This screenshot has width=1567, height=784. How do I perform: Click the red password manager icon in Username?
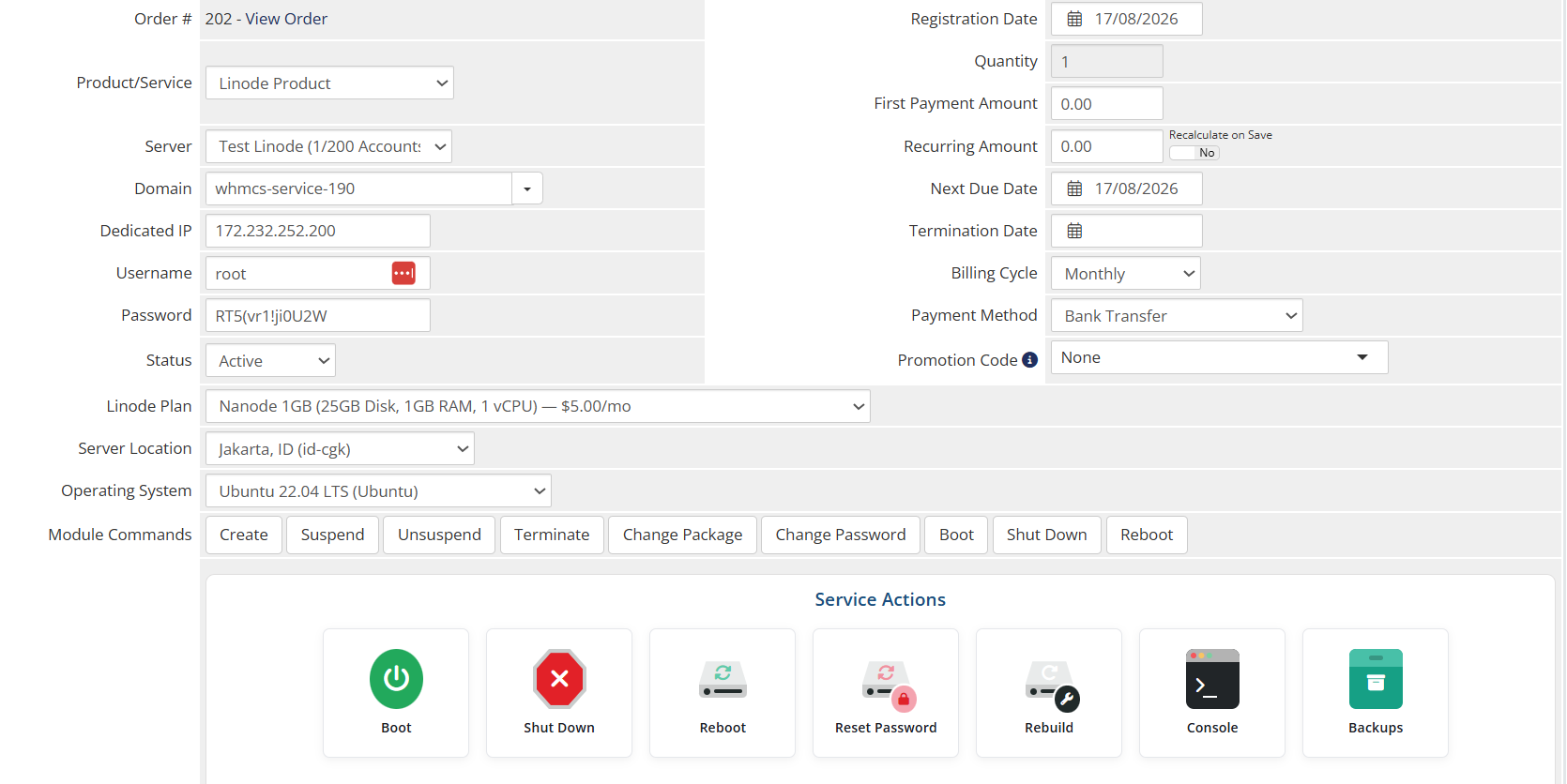click(403, 273)
